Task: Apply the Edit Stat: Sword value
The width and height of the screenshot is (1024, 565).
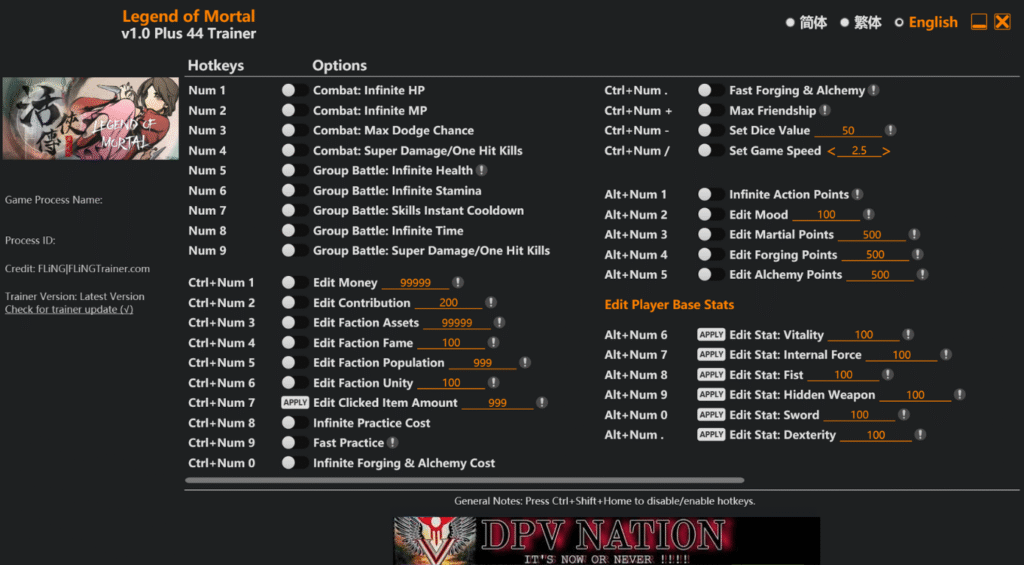Action: pos(711,415)
